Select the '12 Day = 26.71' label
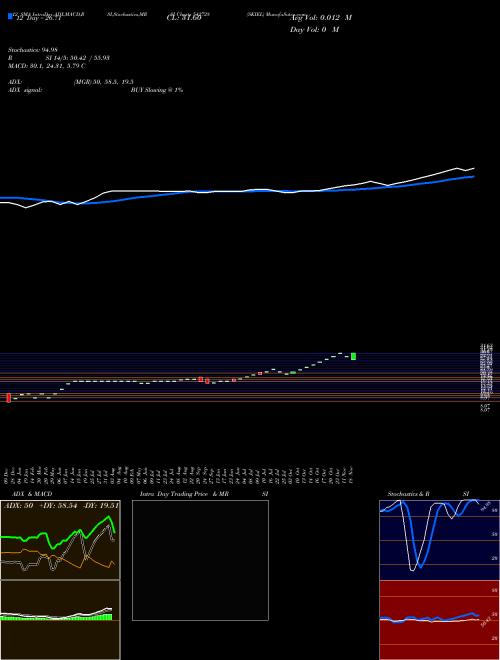The width and height of the screenshot is (500, 660). click(38, 19)
